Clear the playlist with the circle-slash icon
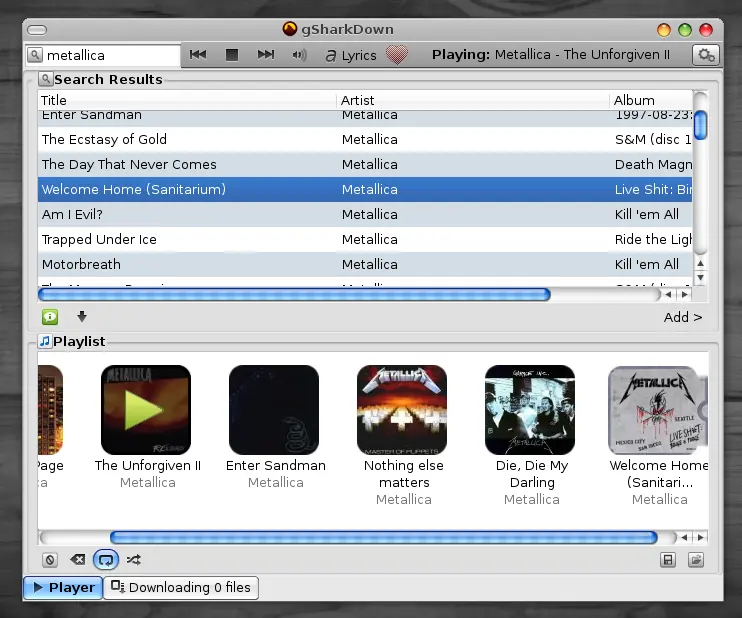 pos(50,560)
